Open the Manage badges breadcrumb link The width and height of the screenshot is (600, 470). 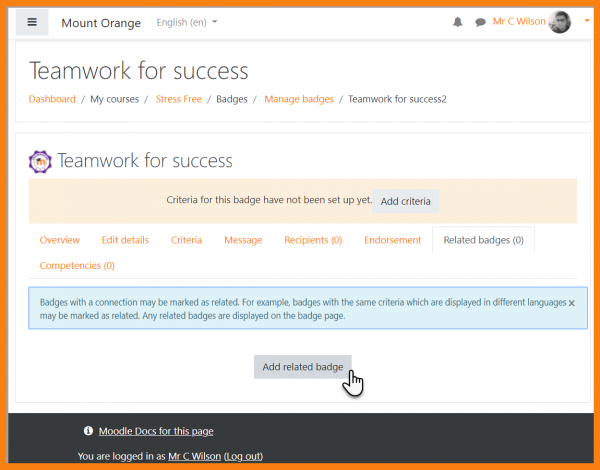pyautogui.click(x=298, y=99)
